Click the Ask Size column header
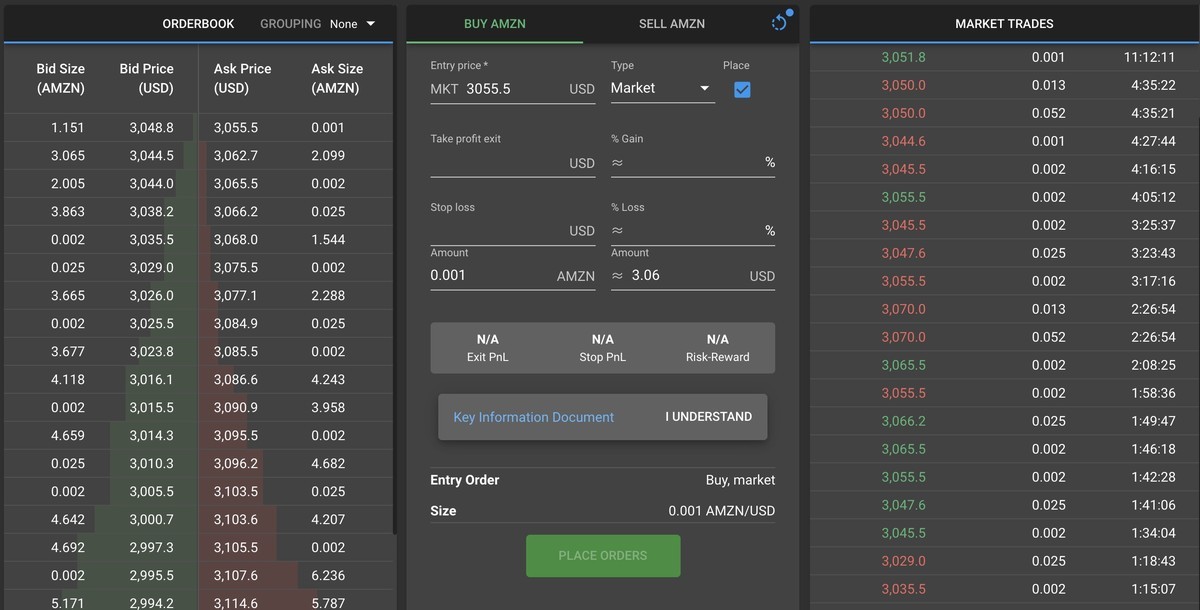Image resolution: width=1200 pixels, height=610 pixels. pyautogui.click(x=337, y=78)
